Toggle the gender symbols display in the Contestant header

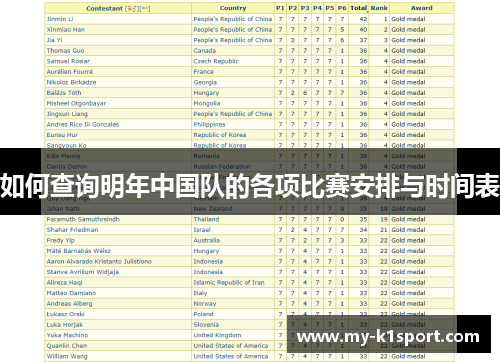click(x=133, y=9)
